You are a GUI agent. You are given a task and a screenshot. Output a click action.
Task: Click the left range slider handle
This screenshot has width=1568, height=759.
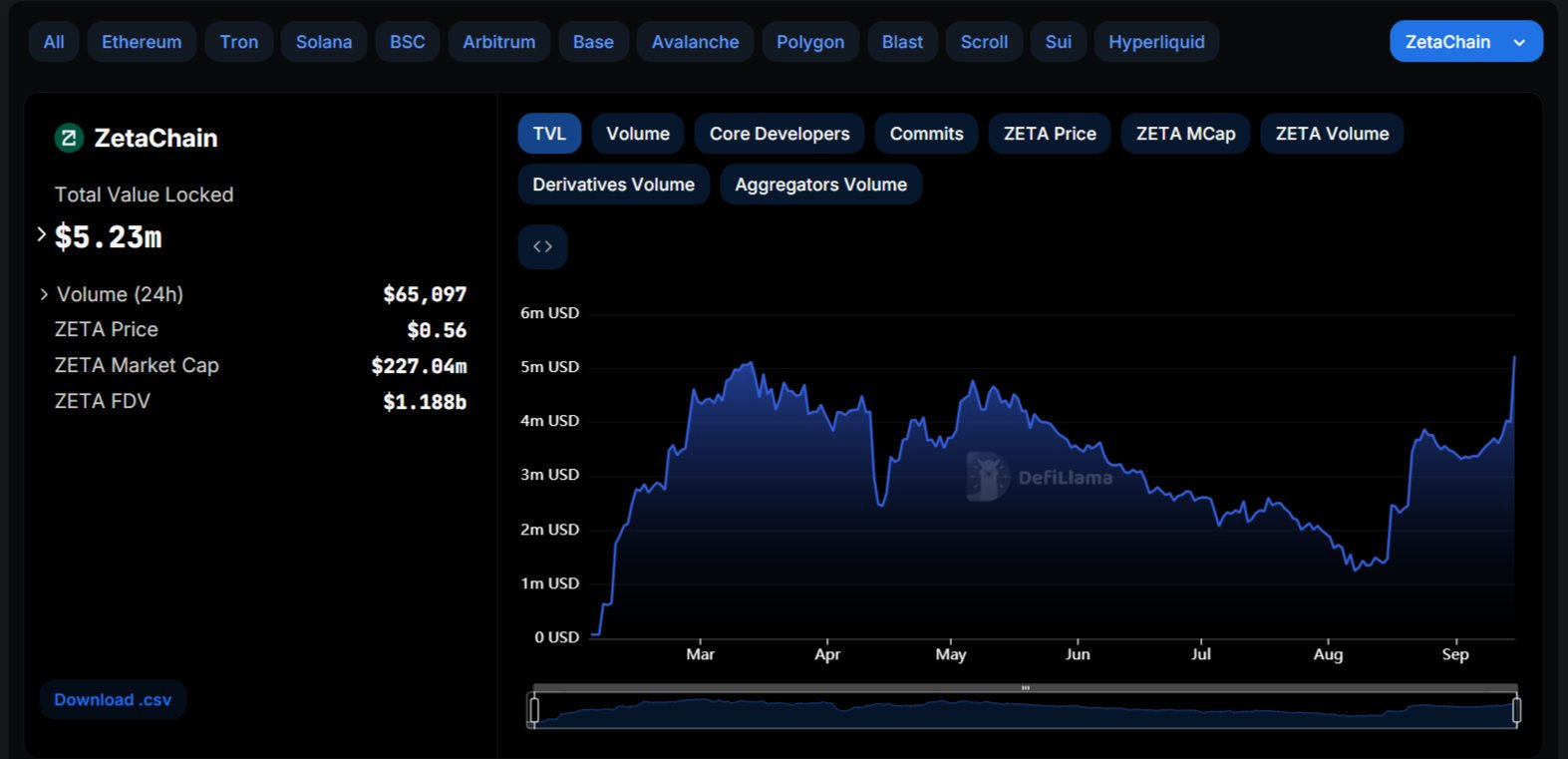pos(534,710)
